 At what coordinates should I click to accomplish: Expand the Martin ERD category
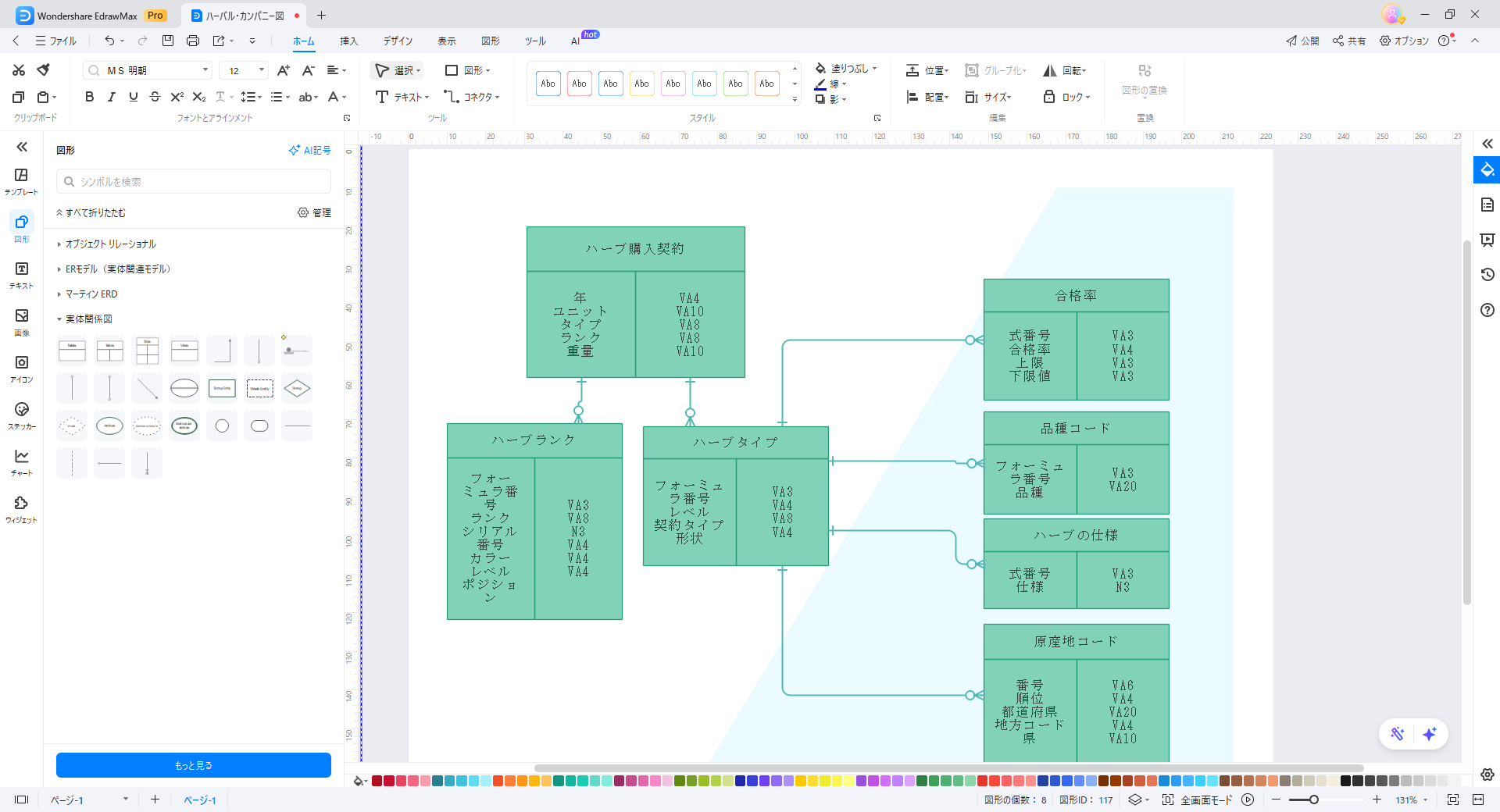pyautogui.click(x=87, y=294)
